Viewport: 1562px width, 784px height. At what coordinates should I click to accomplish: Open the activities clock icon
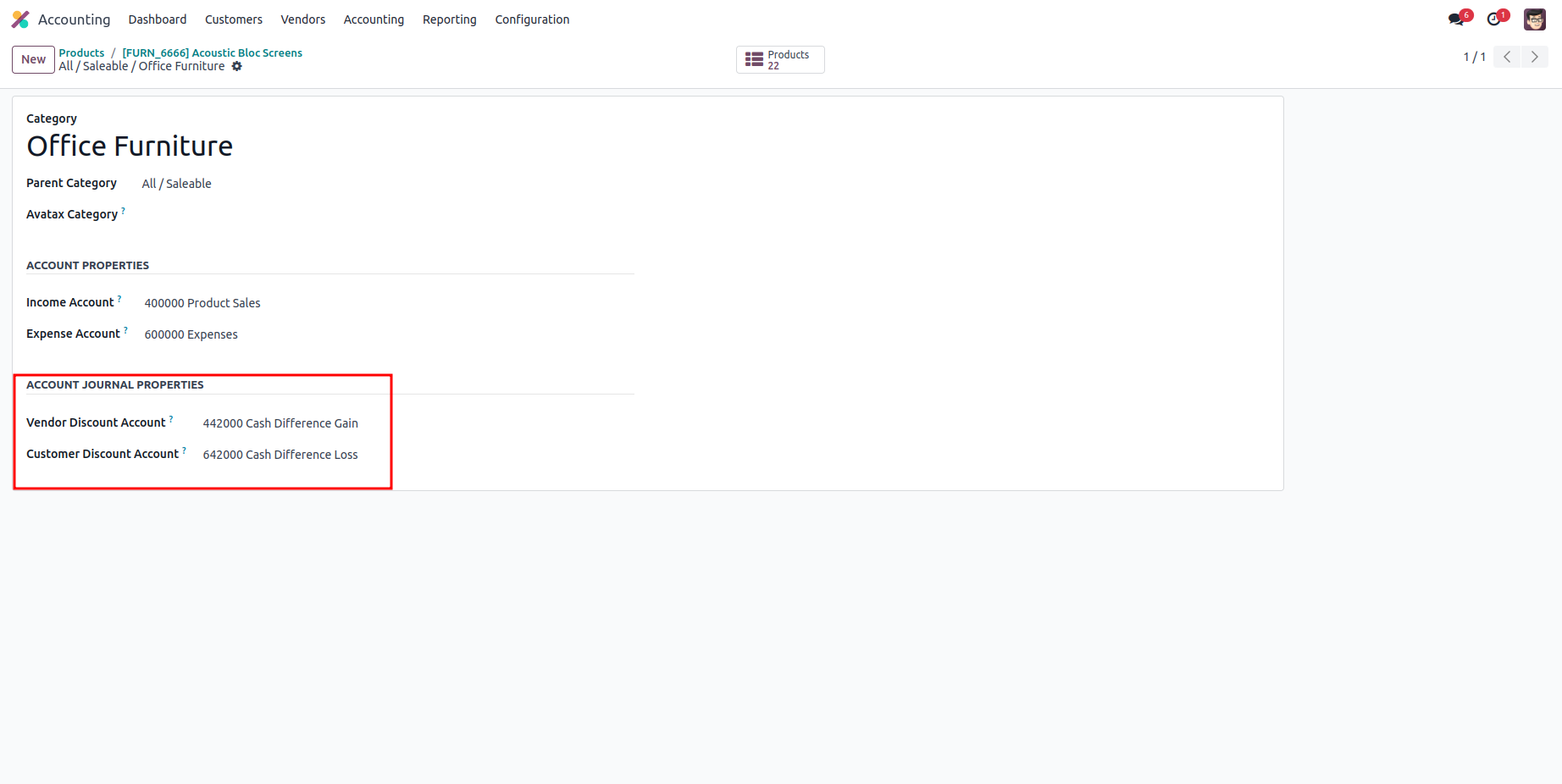[x=1496, y=19]
